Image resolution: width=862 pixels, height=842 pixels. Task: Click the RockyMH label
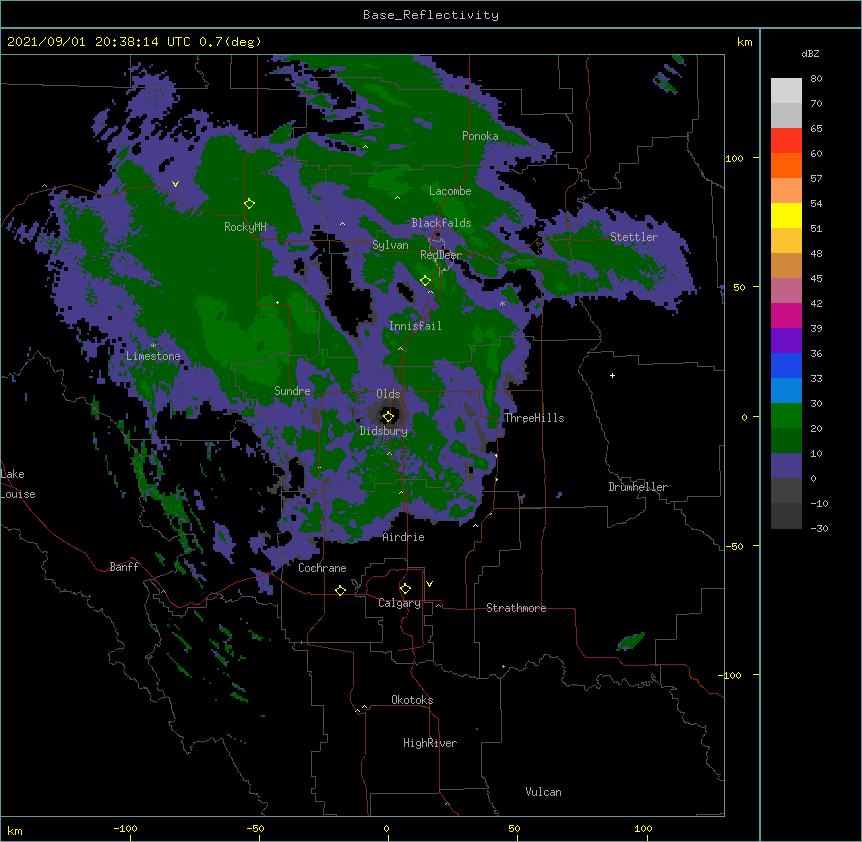[245, 227]
